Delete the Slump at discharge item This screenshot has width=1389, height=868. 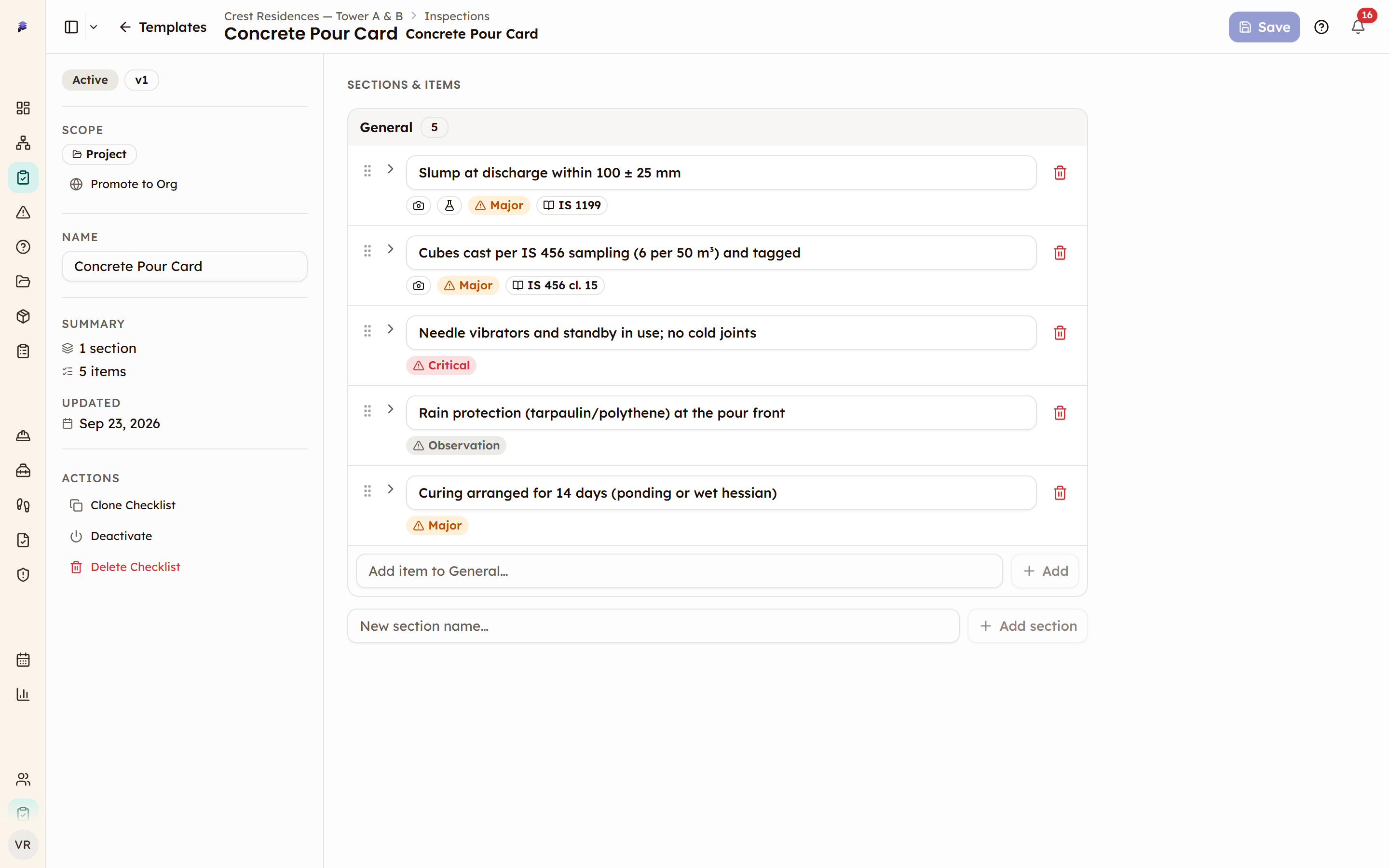(x=1060, y=173)
